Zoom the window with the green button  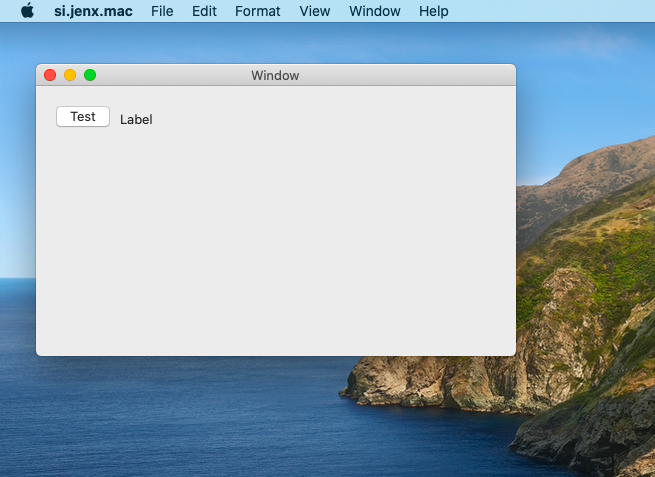[90, 75]
